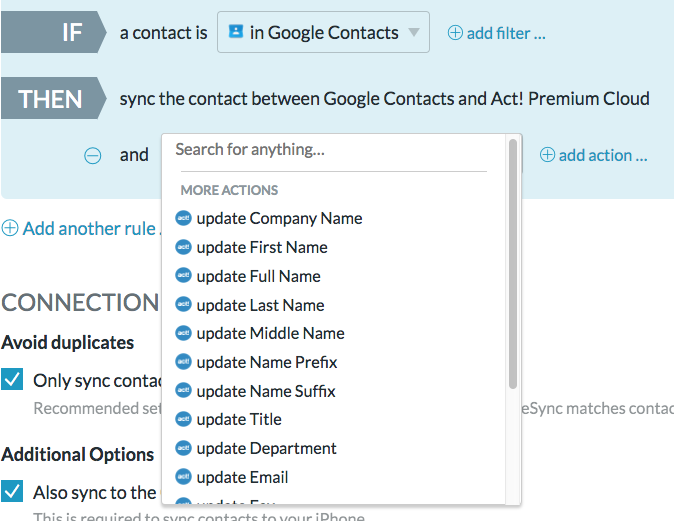Screen dimensions: 674x521
Task: Click the Google Contacts icon in the dropdown
Action: click(236, 32)
